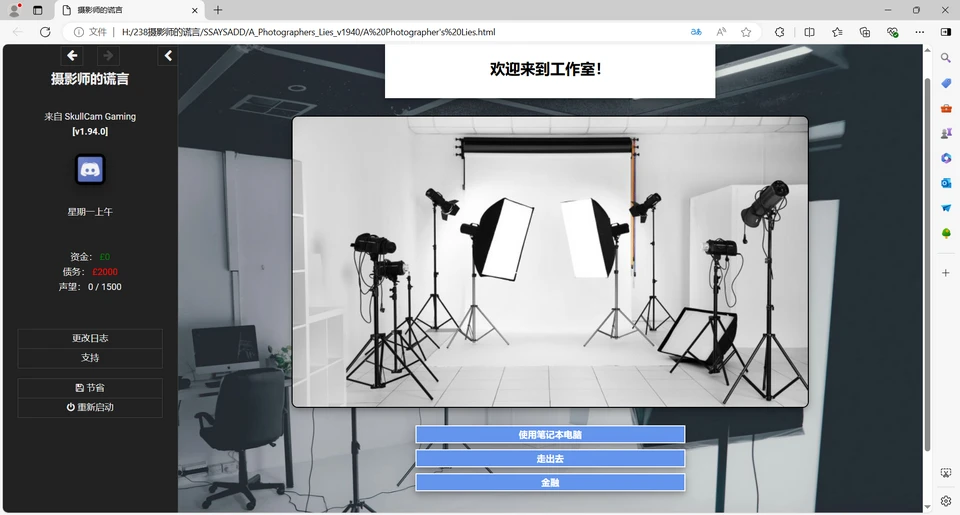Viewport: 960px width, 515px height.
Task: Toggle split screen view in toolbar
Action: 809,32
